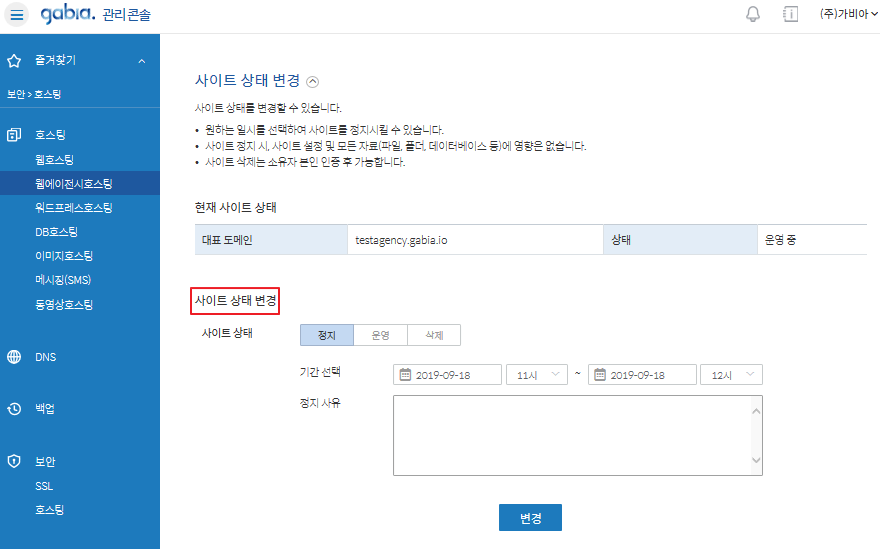Collapse the 사이트 상태 변경 heading
The width and height of the screenshot is (880, 549).
point(313,82)
